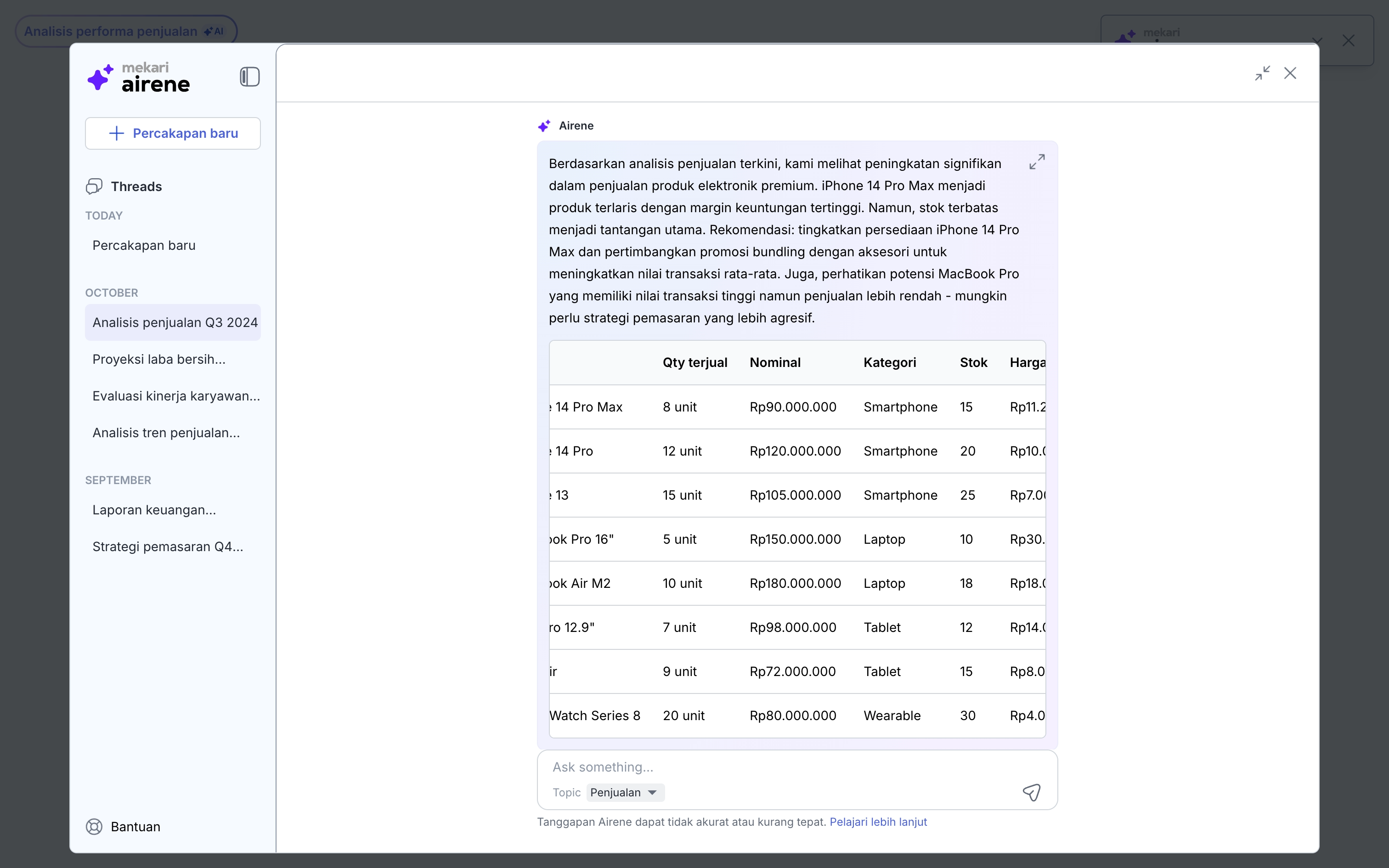Click Analisis performa penjualan AI button behind dialog

pos(126,31)
